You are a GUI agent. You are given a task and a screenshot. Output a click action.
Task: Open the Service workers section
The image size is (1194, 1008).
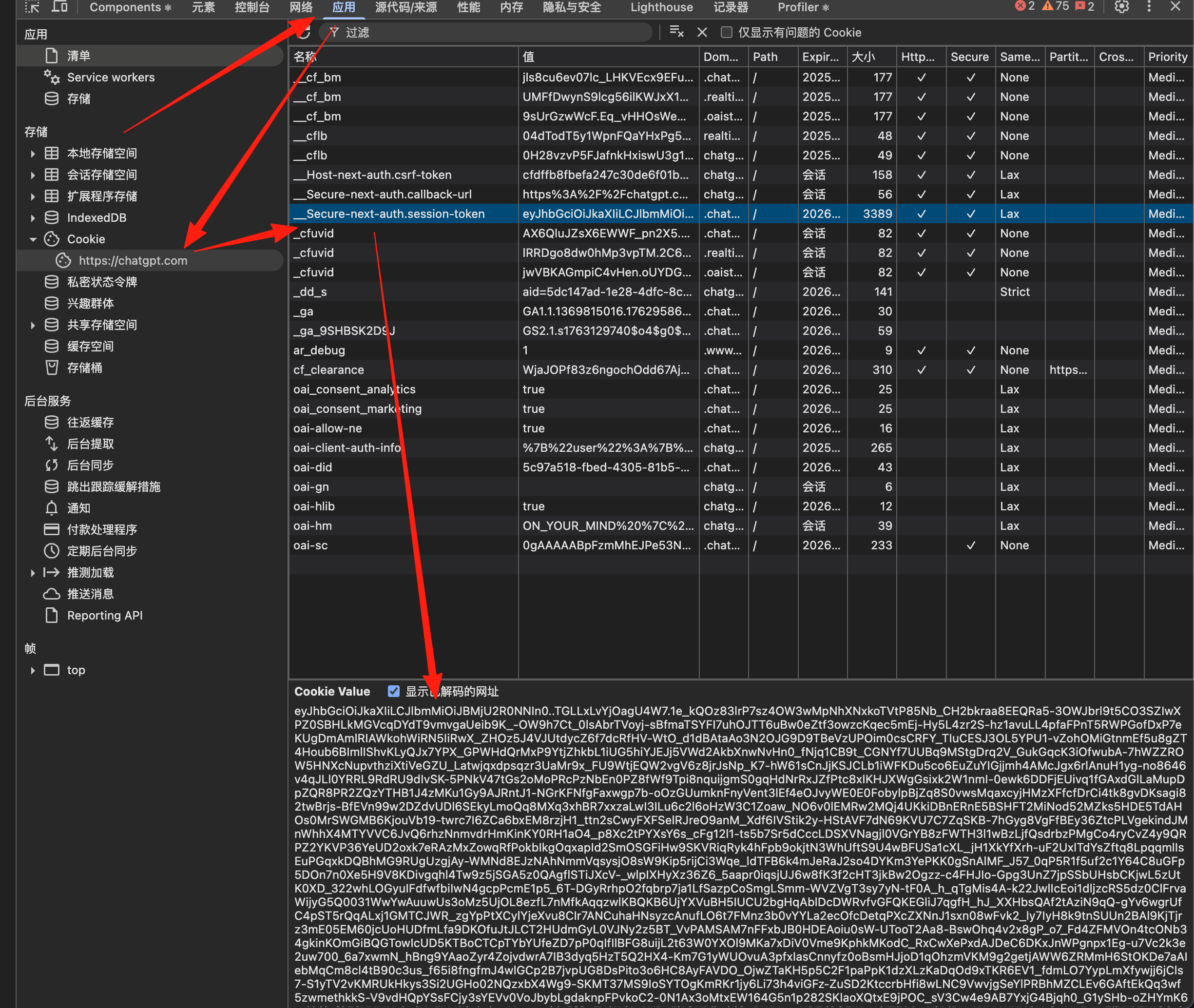(110, 77)
